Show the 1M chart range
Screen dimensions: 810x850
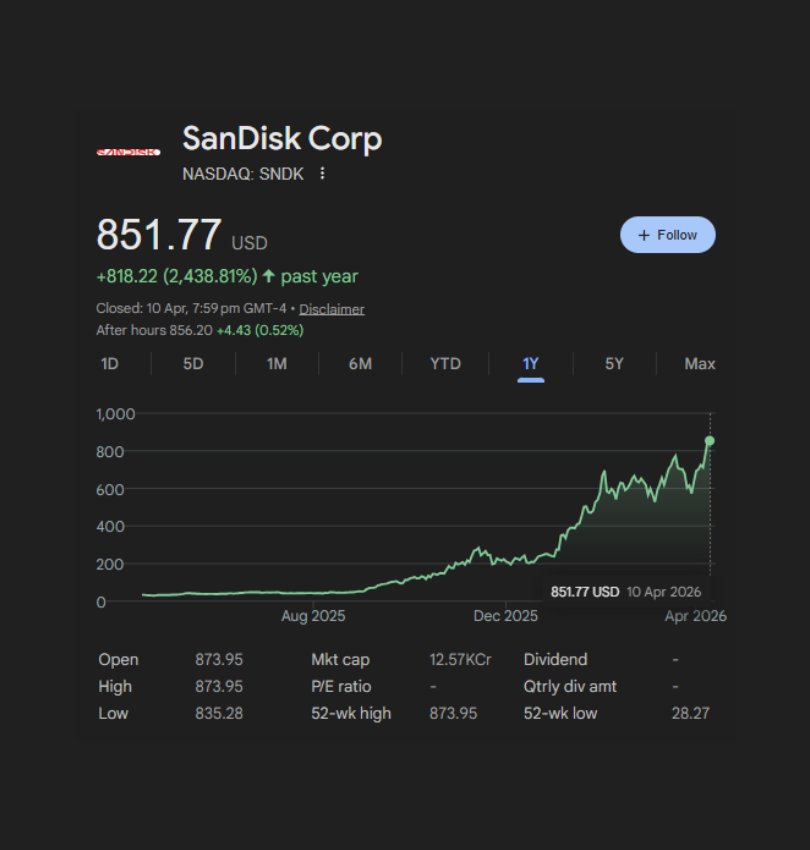pyautogui.click(x=277, y=364)
